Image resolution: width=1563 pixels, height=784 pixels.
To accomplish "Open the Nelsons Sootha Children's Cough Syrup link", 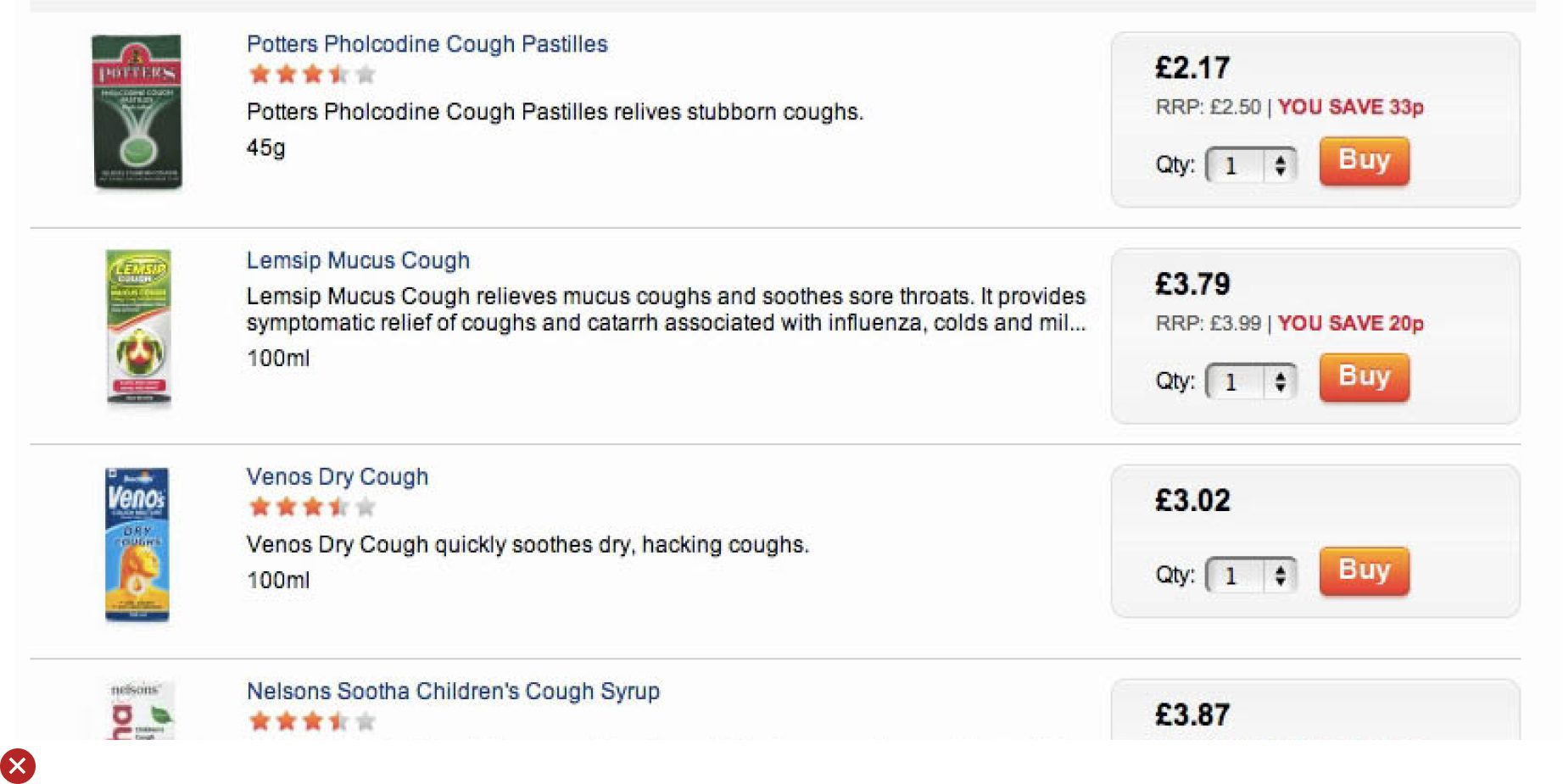I will click(x=453, y=691).
